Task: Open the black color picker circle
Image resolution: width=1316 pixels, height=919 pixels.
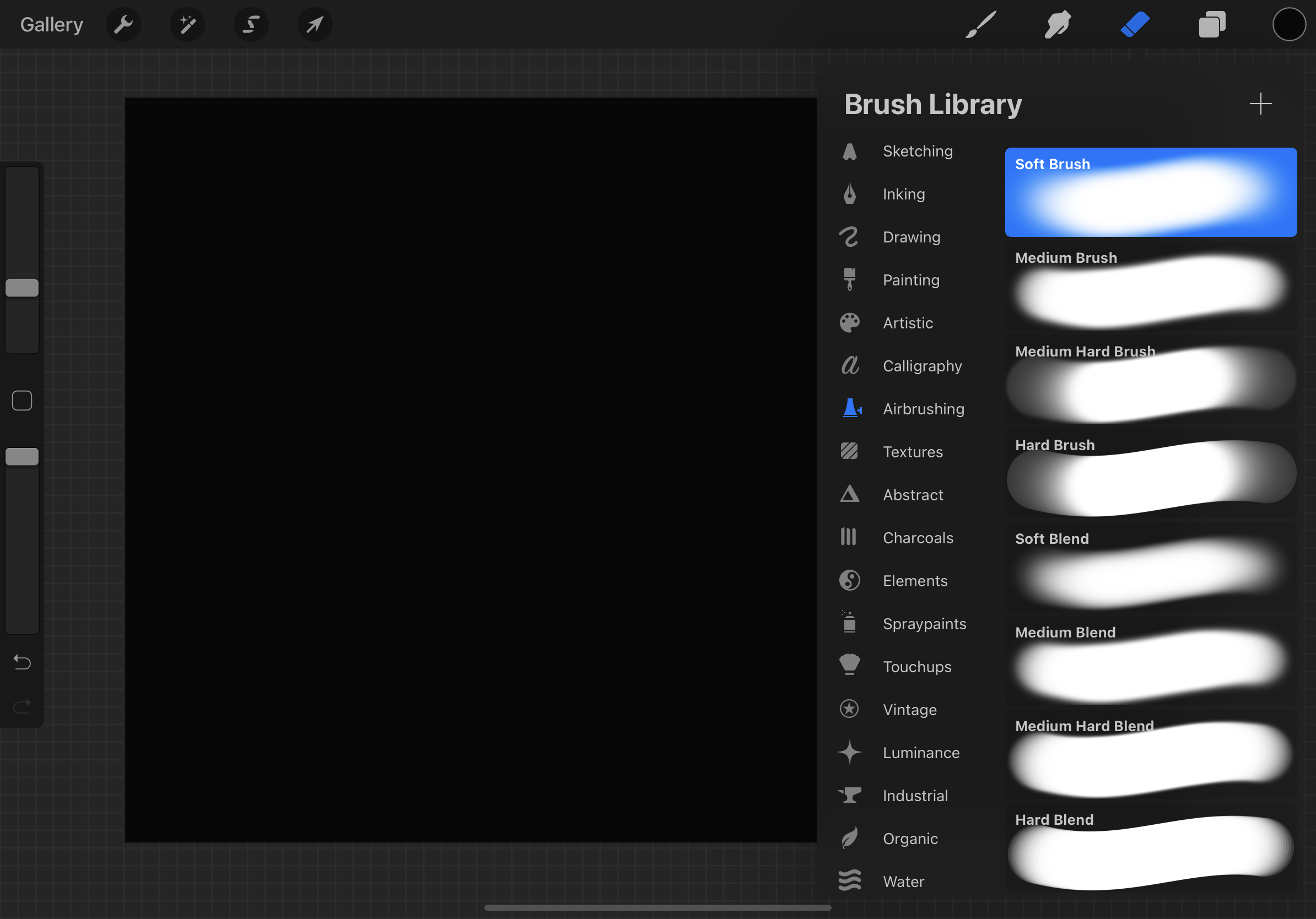Action: pyautogui.click(x=1289, y=25)
